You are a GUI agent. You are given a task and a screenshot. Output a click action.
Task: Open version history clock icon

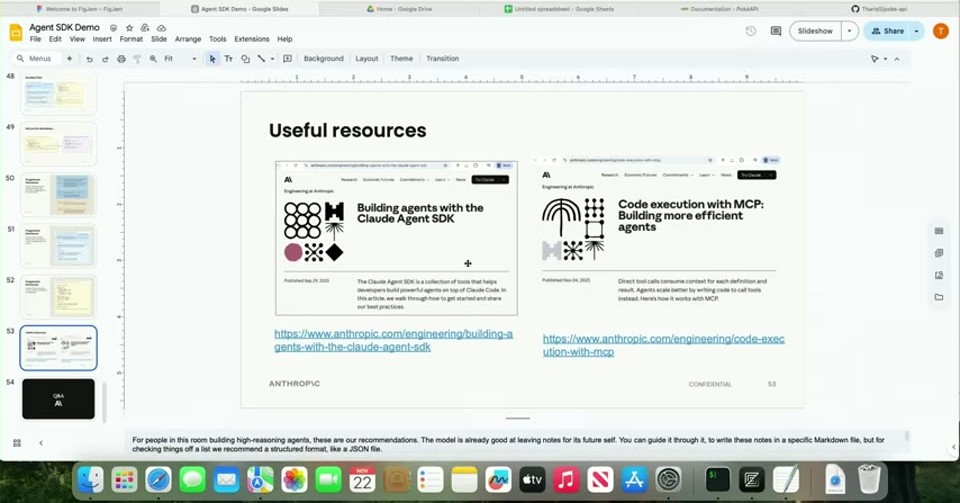[x=751, y=31]
